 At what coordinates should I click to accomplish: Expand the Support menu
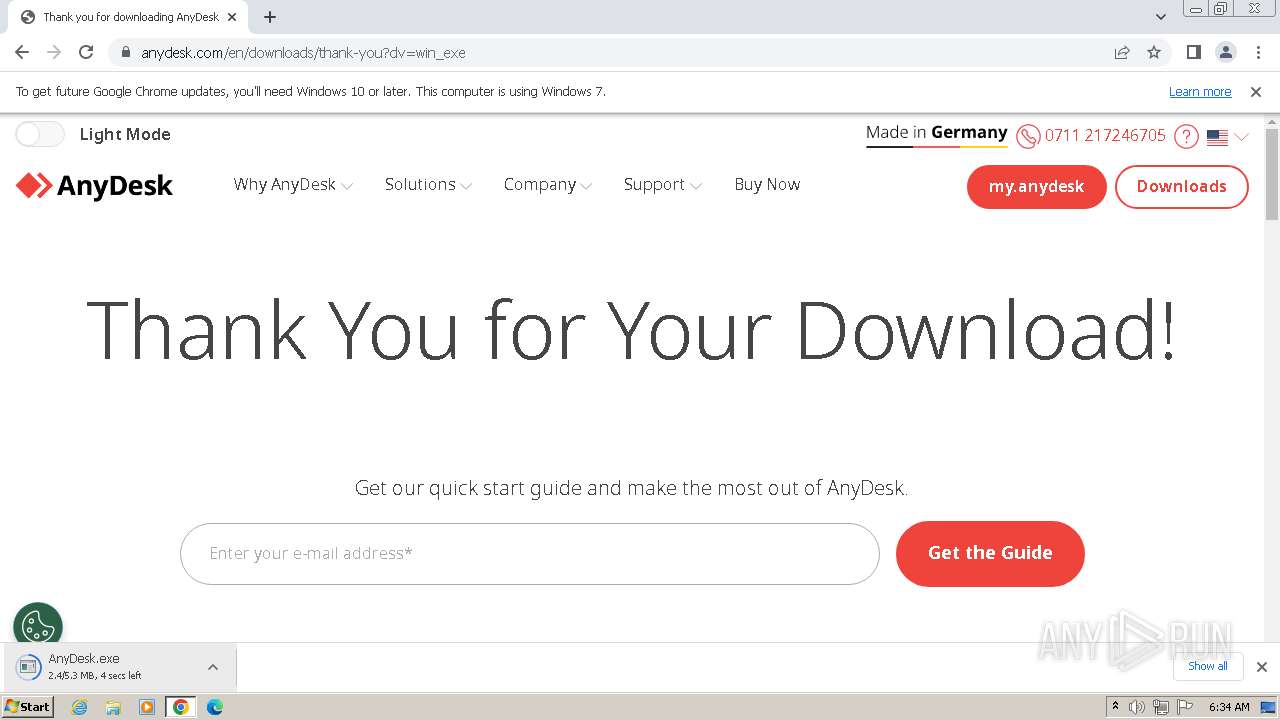pos(662,184)
